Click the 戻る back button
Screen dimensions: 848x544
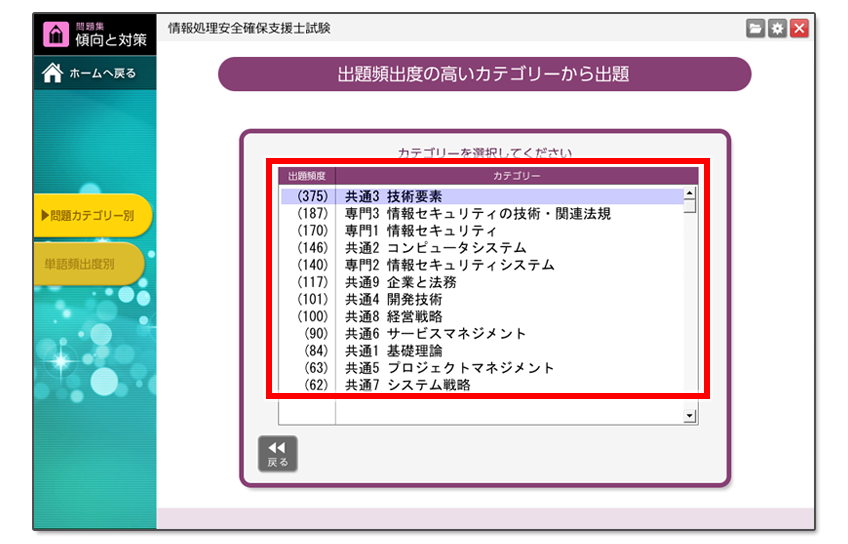coord(277,453)
